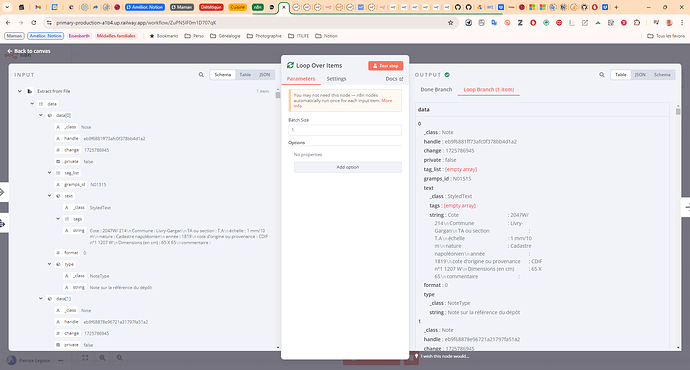The width and height of the screenshot is (690, 370).
Task: Switch the INPUT view to JSON
Action: (x=264, y=75)
